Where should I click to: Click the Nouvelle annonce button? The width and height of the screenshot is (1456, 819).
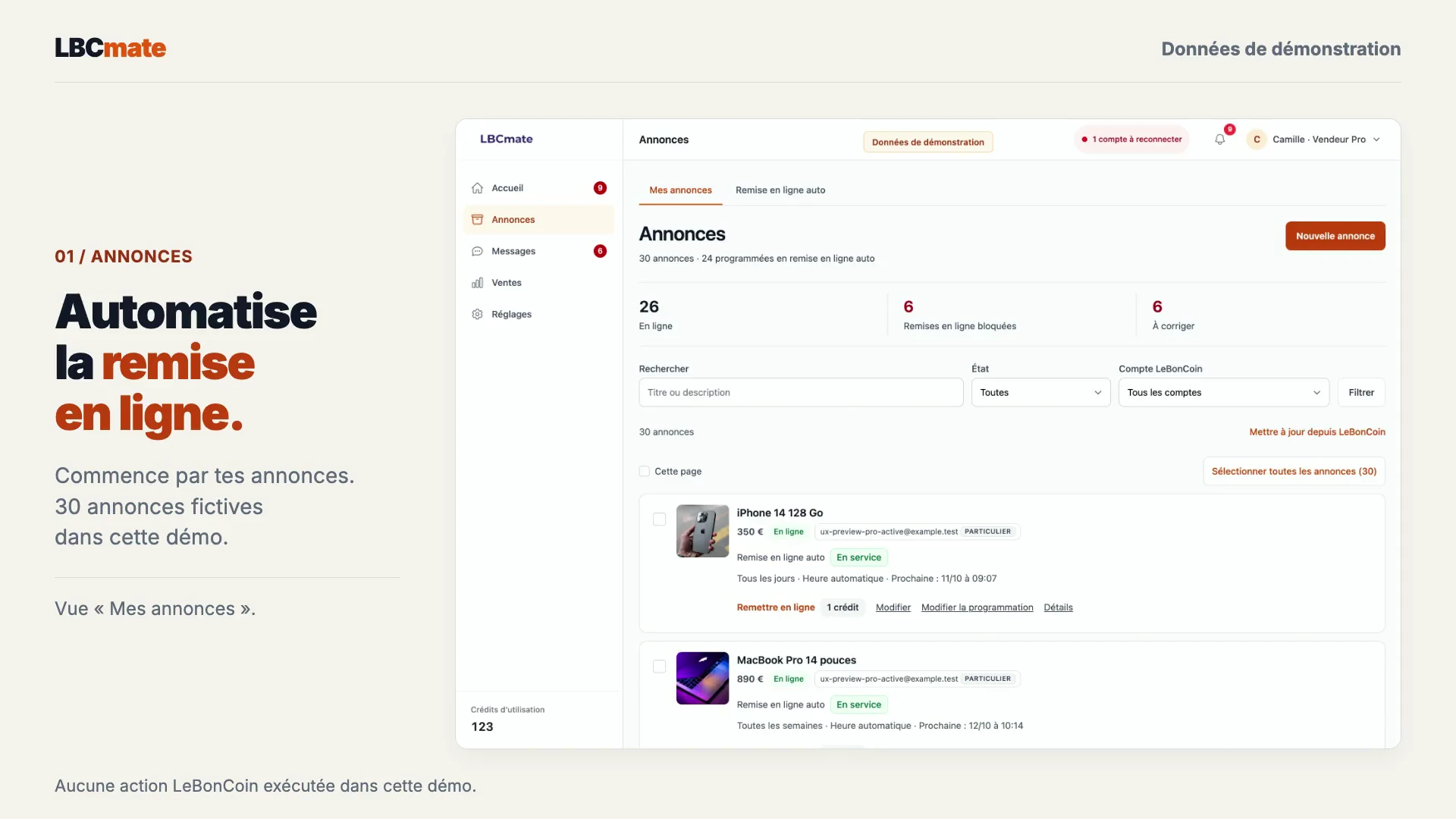click(x=1335, y=236)
